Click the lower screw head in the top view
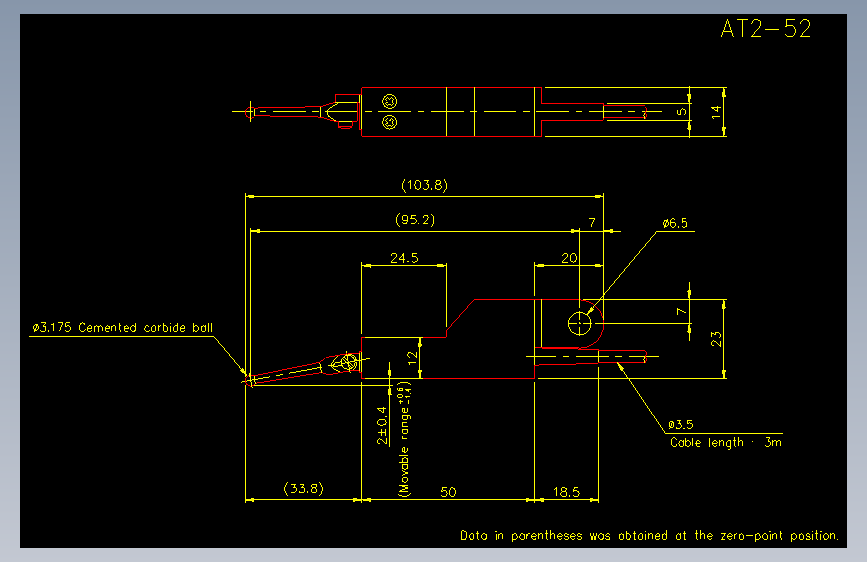The height and width of the screenshot is (562, 867). (389, 122)
